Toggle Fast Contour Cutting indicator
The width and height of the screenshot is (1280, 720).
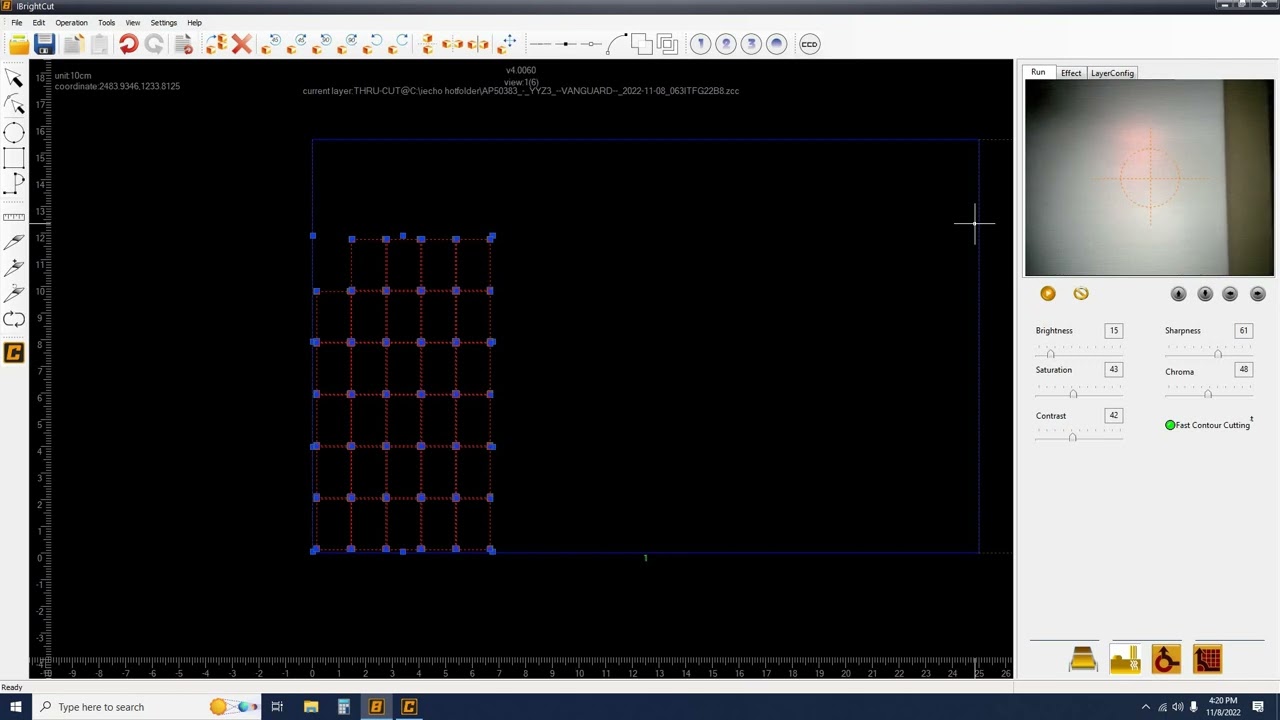[x=1170, y=425]
